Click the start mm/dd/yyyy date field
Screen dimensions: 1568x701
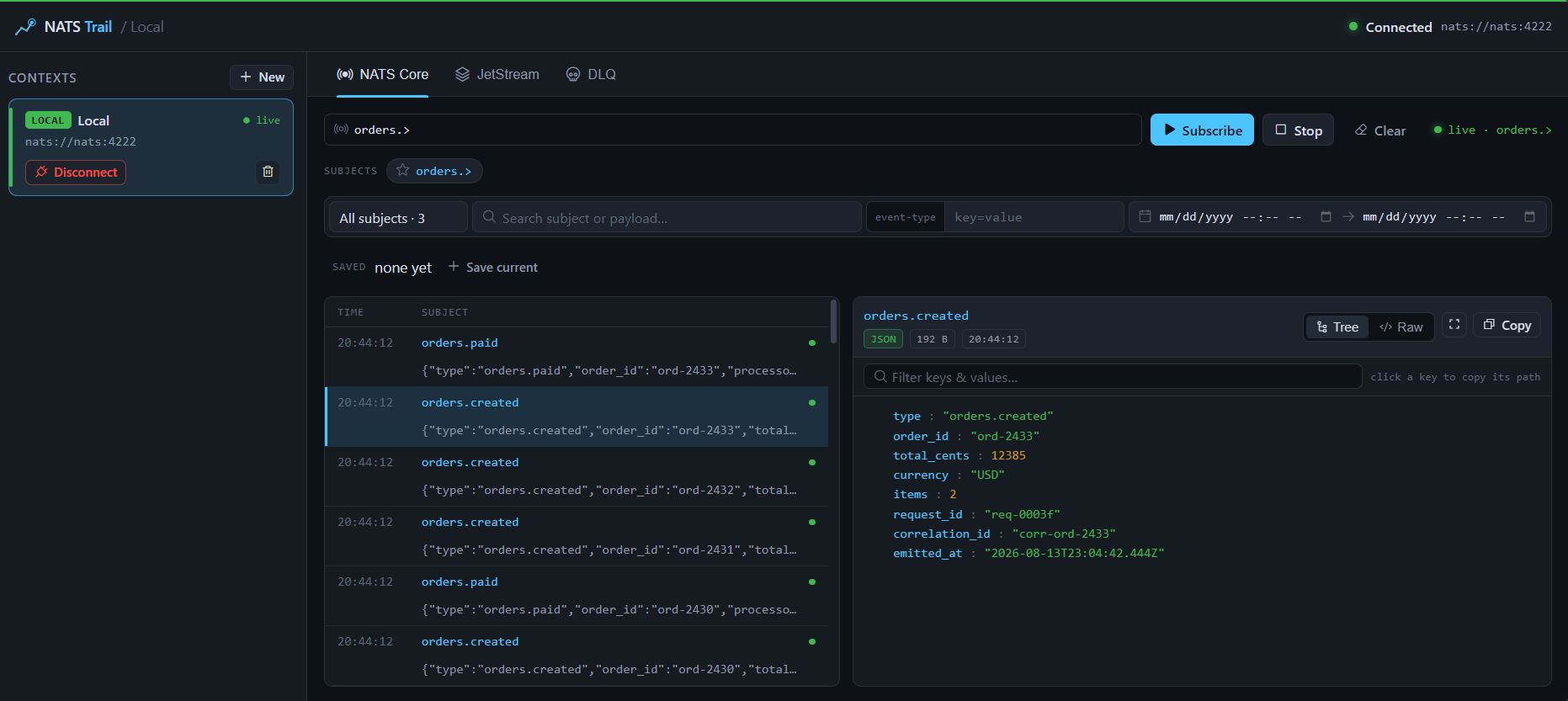[1230, 217]
